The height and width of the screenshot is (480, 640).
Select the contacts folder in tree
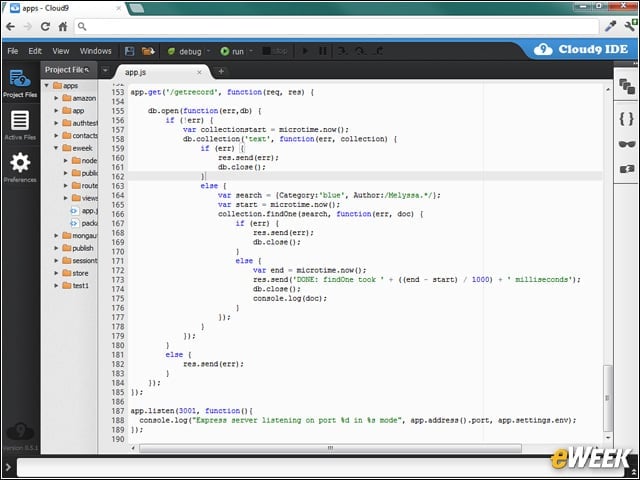pos(80,136)
